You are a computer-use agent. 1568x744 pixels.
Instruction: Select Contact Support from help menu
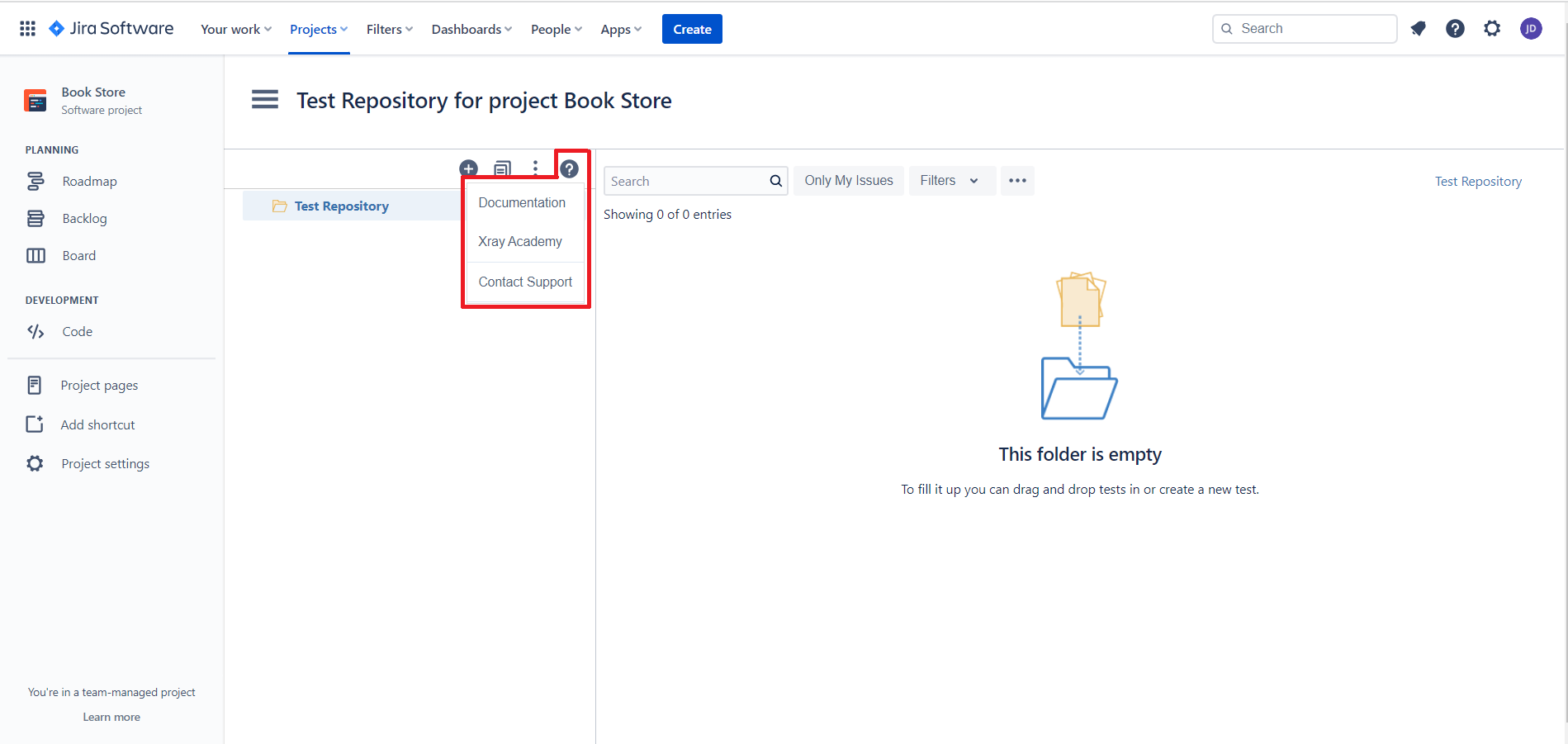pyautogui.click(x=525, y=282)
